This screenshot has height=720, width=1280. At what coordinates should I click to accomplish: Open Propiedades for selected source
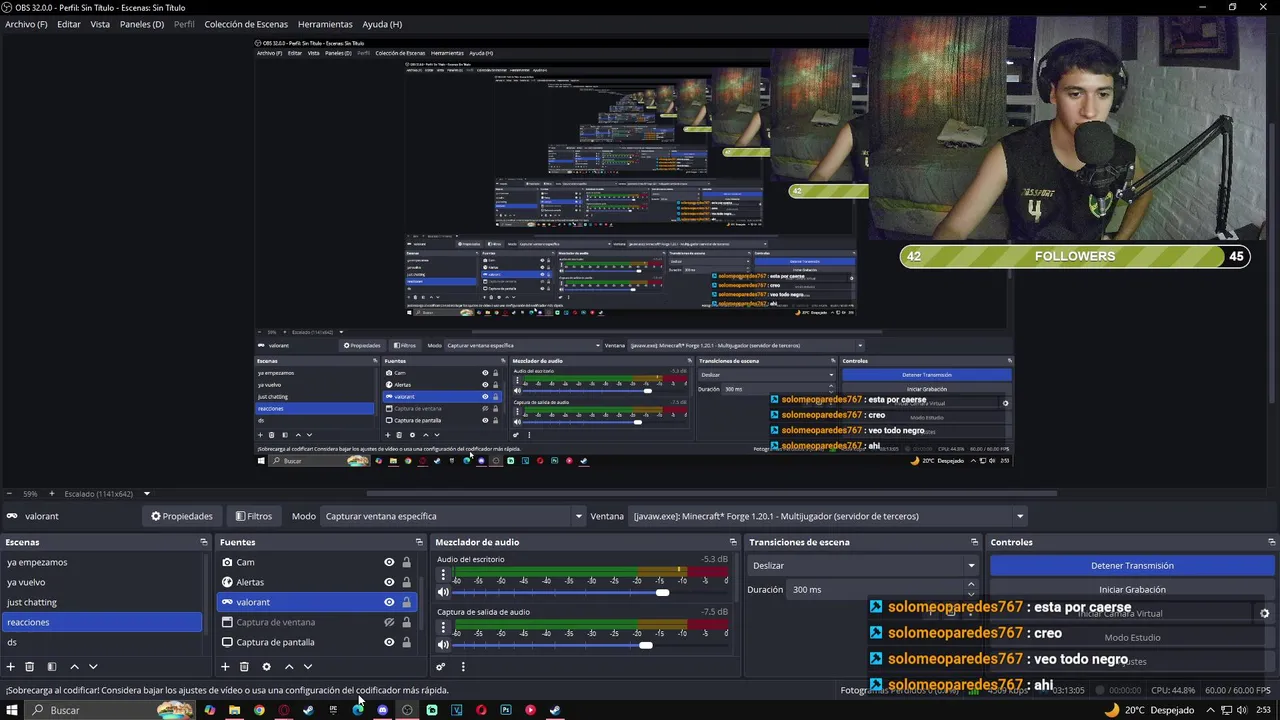tap(181, 516)
